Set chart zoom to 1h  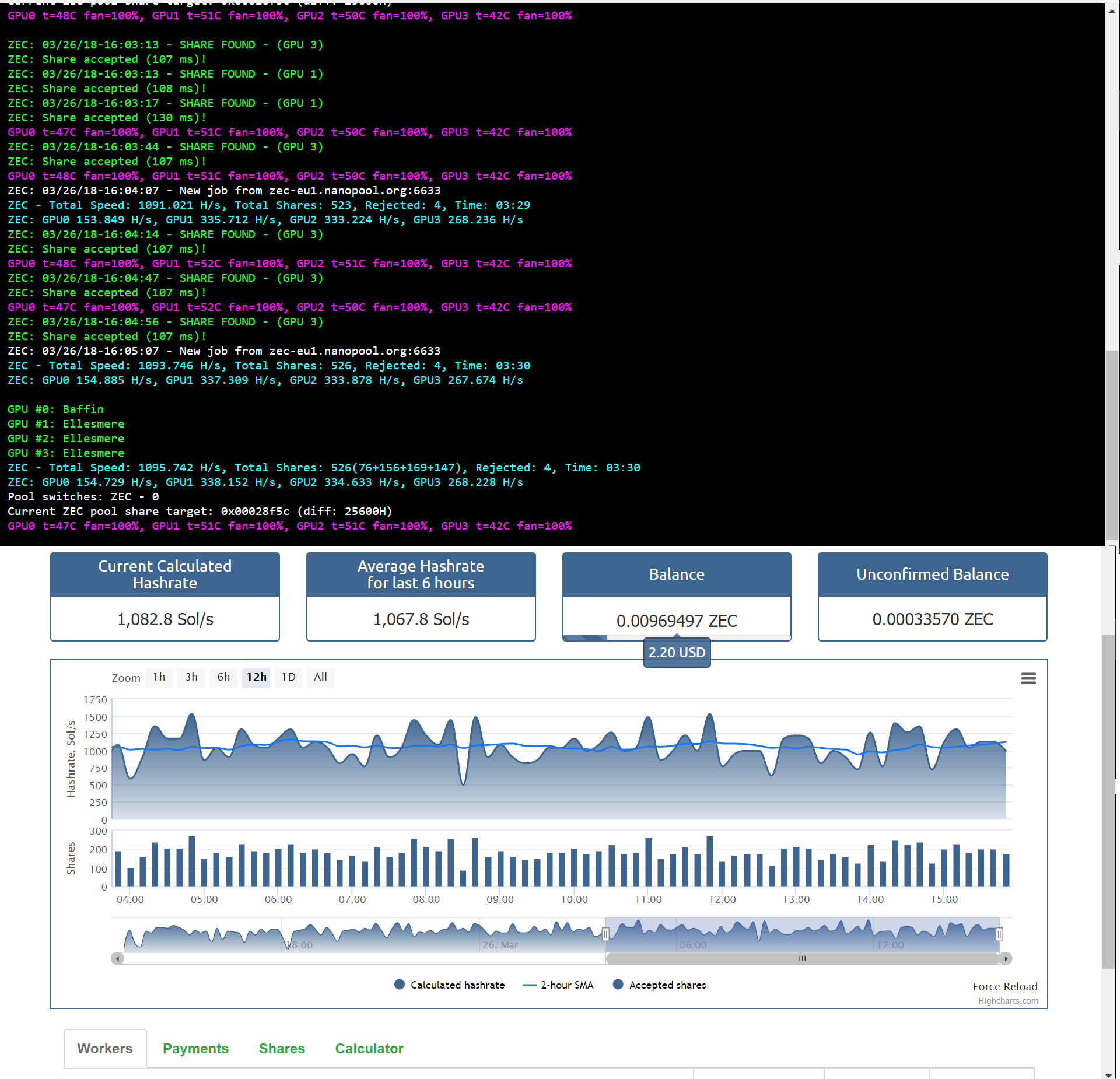[x=159, y=677]
